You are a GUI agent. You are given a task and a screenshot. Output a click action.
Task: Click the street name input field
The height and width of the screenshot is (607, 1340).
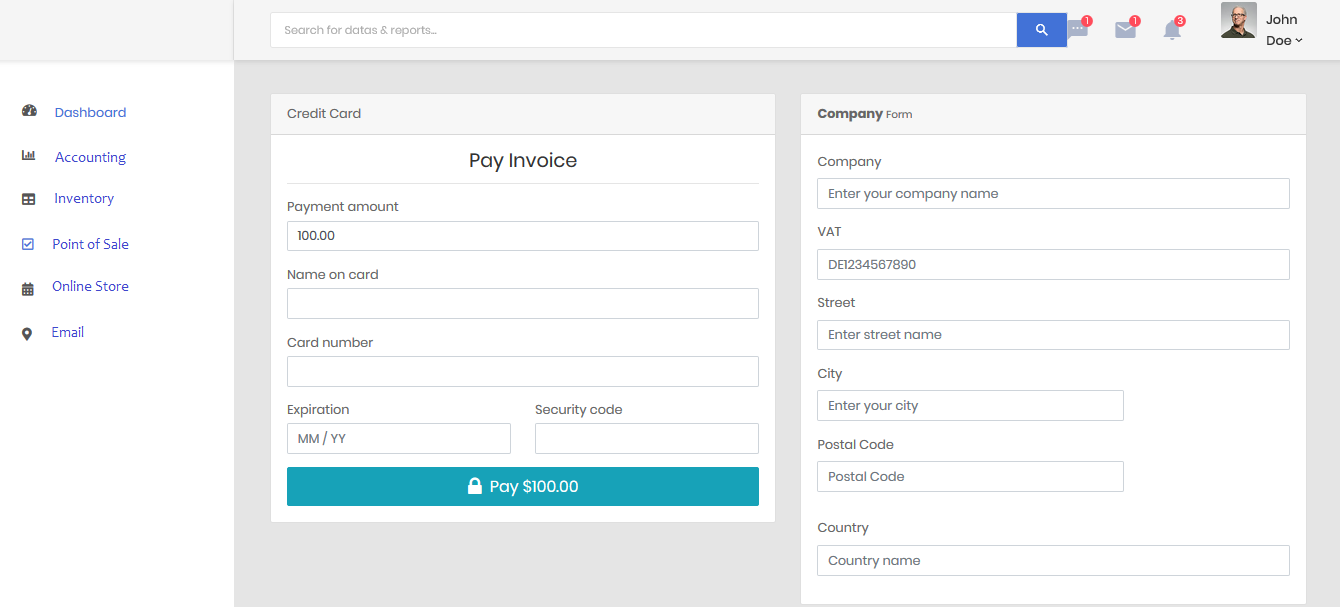(1053, 334)
